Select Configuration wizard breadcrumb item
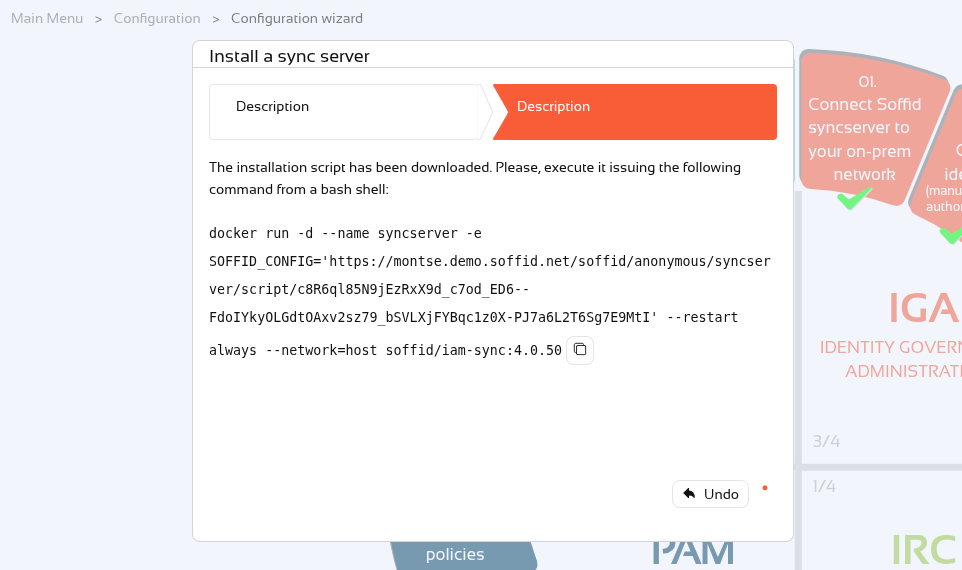 (x=297, y=18)
